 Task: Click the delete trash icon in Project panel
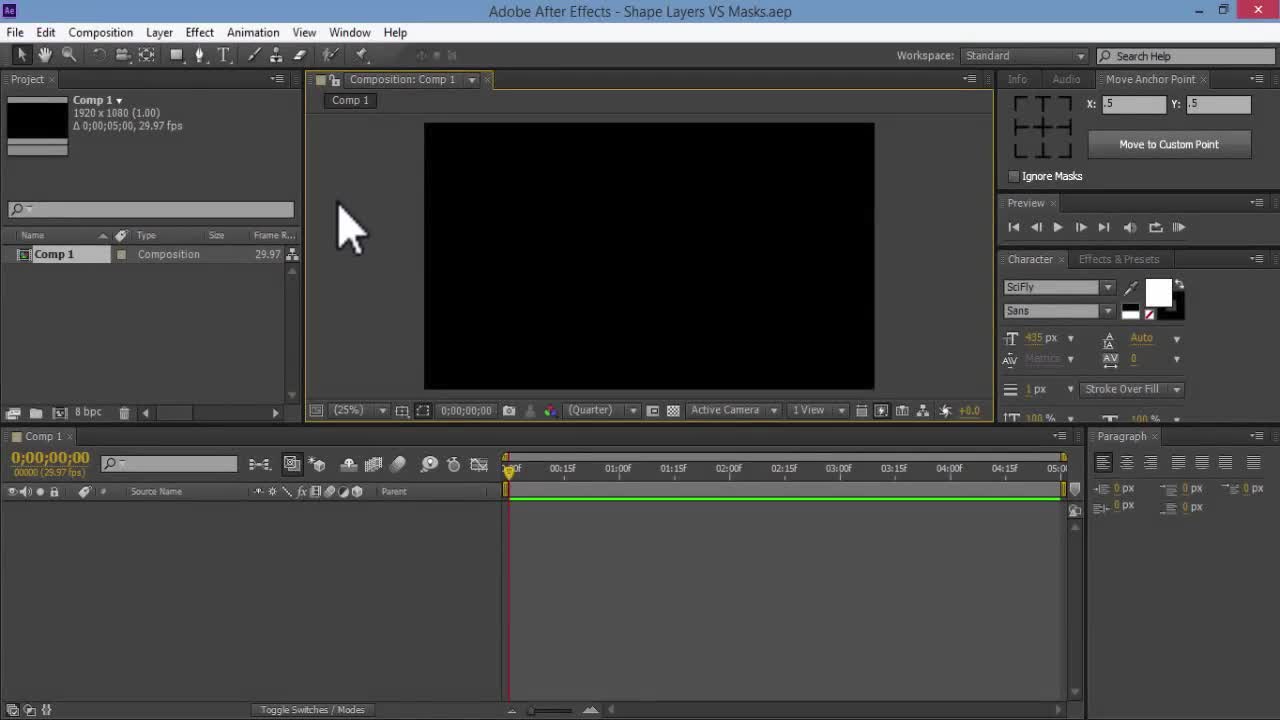[124, 412]
